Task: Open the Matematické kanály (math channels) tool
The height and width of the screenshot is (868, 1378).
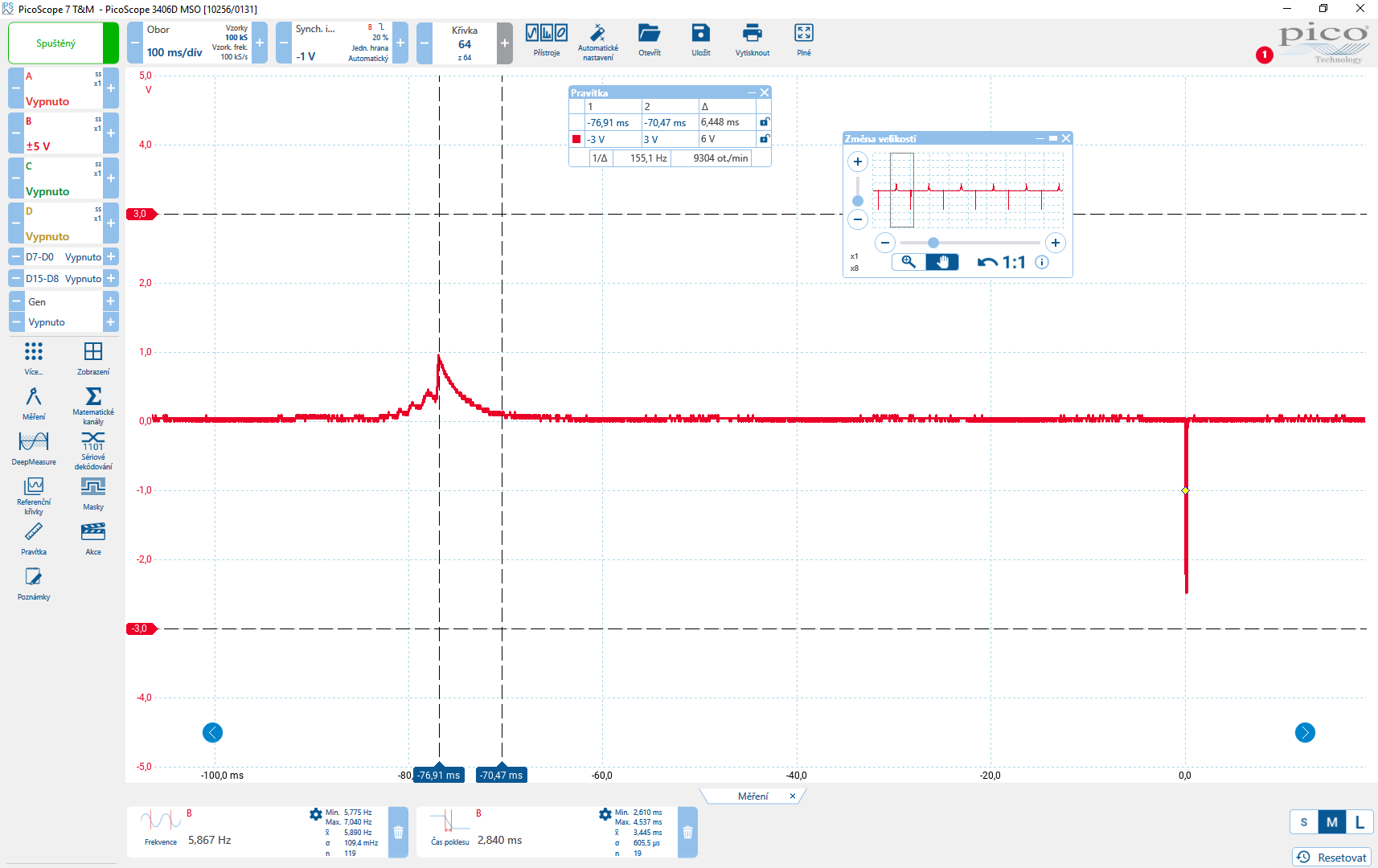Action: tap(93, 402)
